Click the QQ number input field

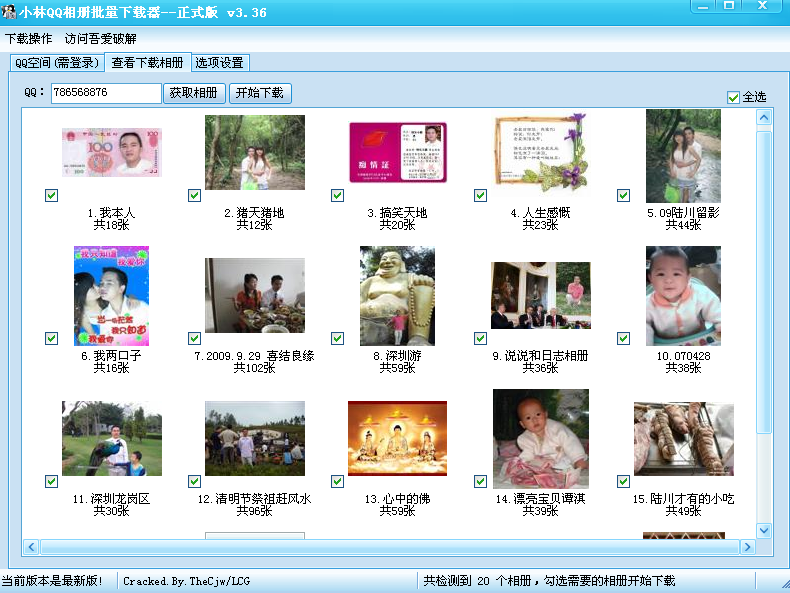pyautogui.click(x=106, y=93)
